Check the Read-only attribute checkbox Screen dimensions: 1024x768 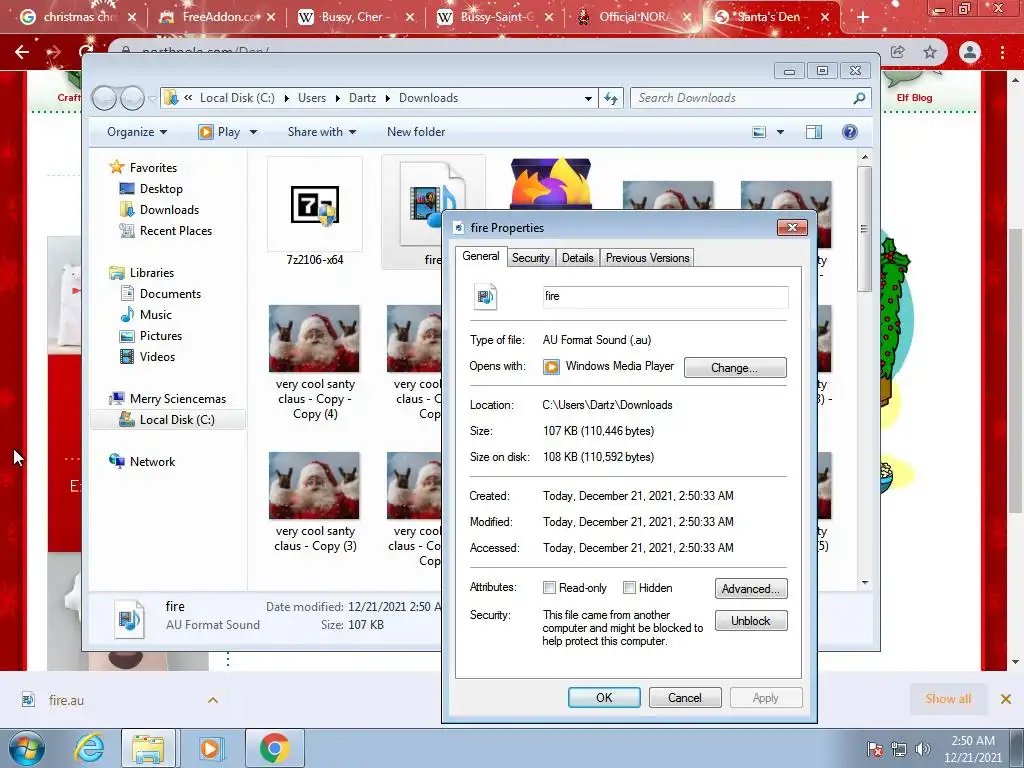[549, 588]
